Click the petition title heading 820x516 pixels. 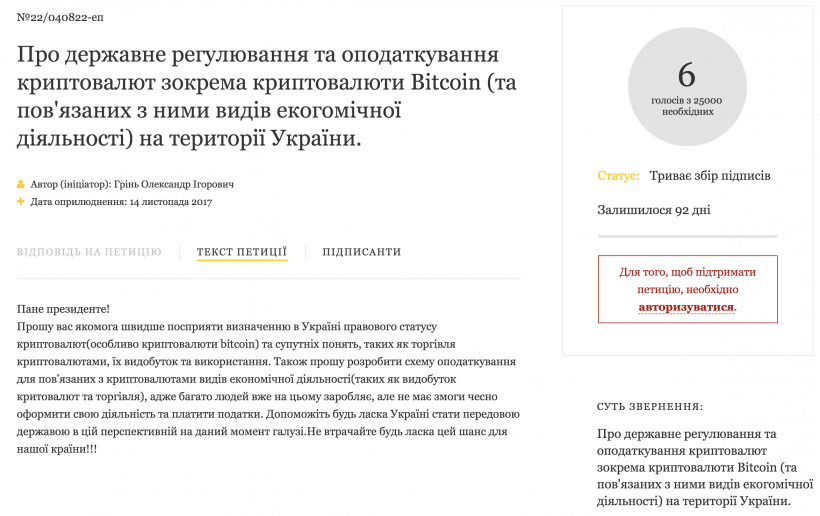267,97
